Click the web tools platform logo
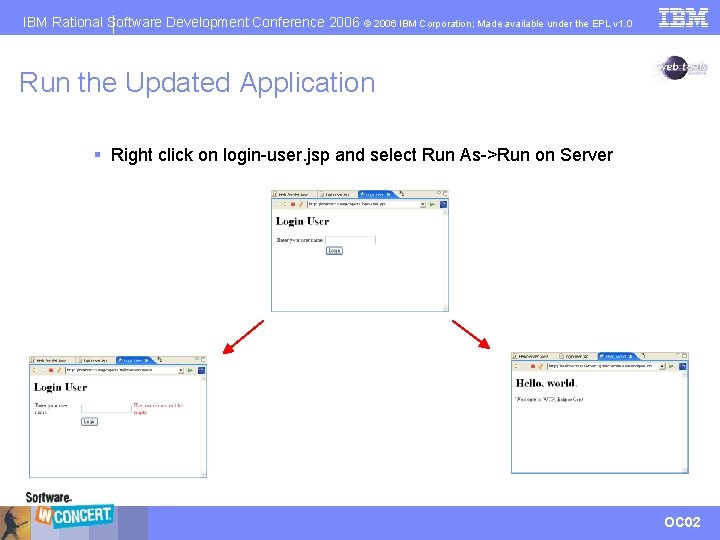Viewport: 720px width, 540px height. pyautogui.click(x=681, y=68)
